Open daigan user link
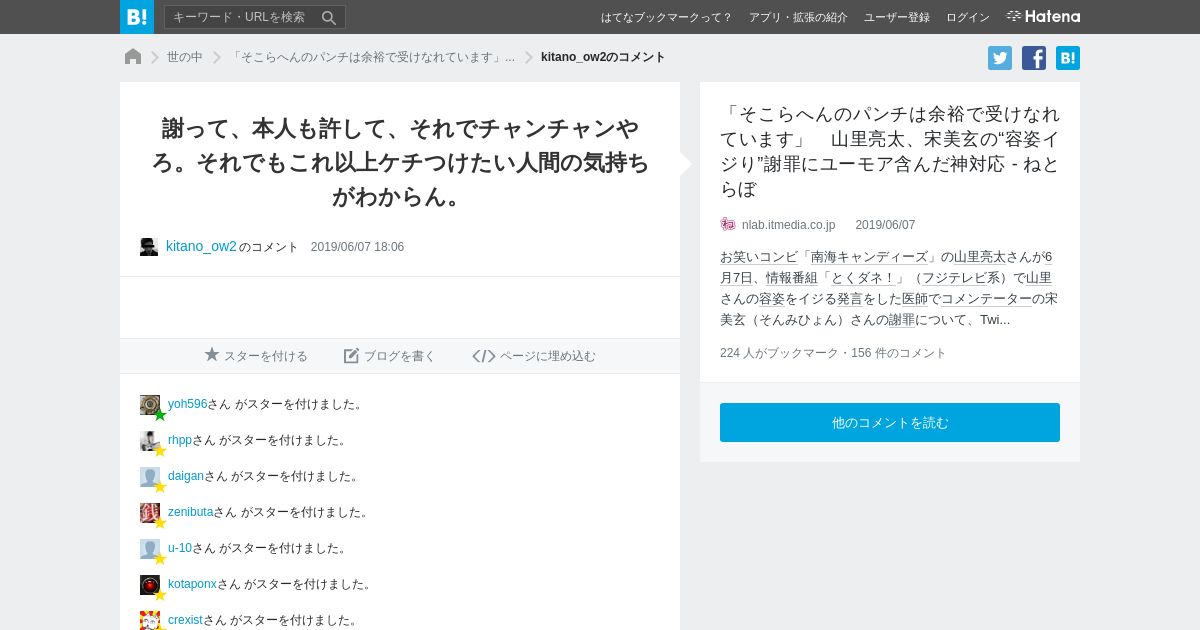This screenshot has height=630, width=1200. (186, 476)
